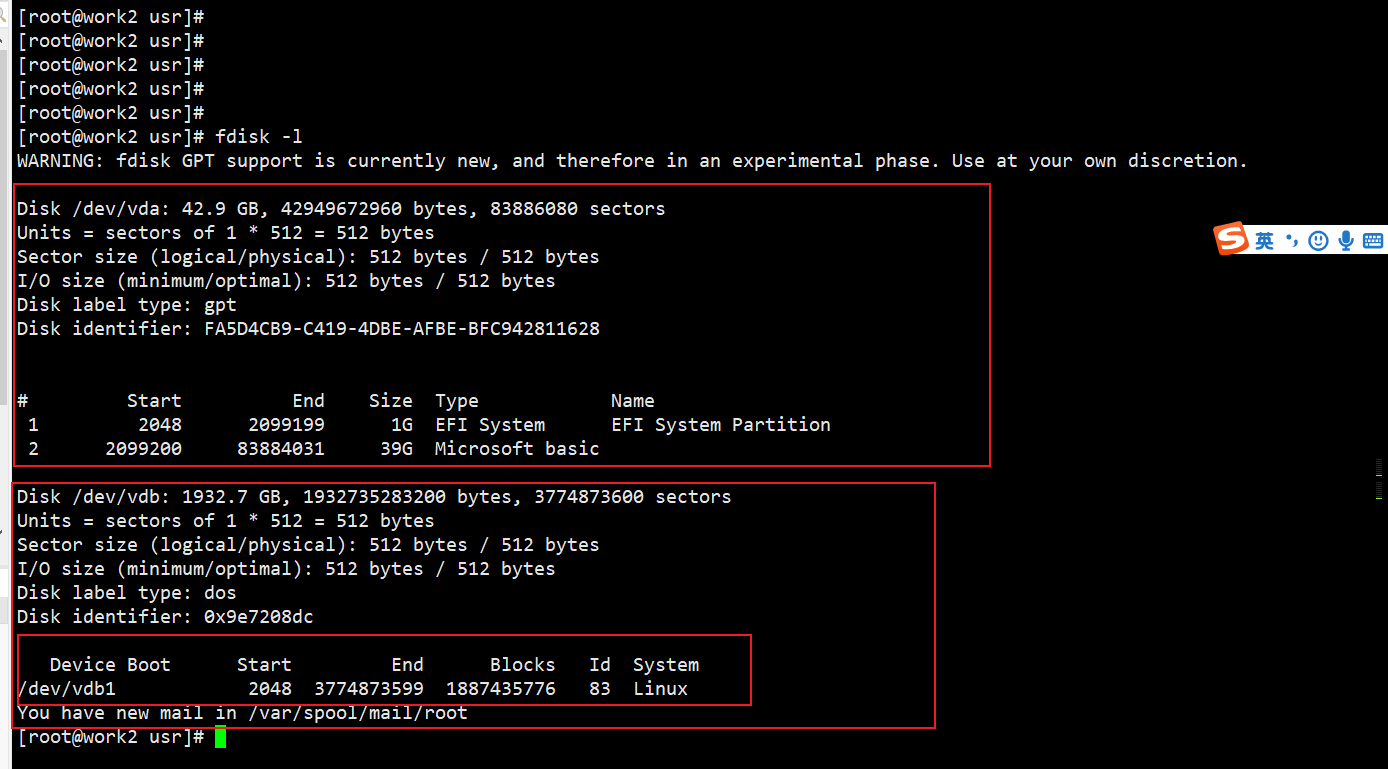This screenshot has width=1388, height=769.
Task: Click the 'Name' column header in vda table
Action: point(633,401)
